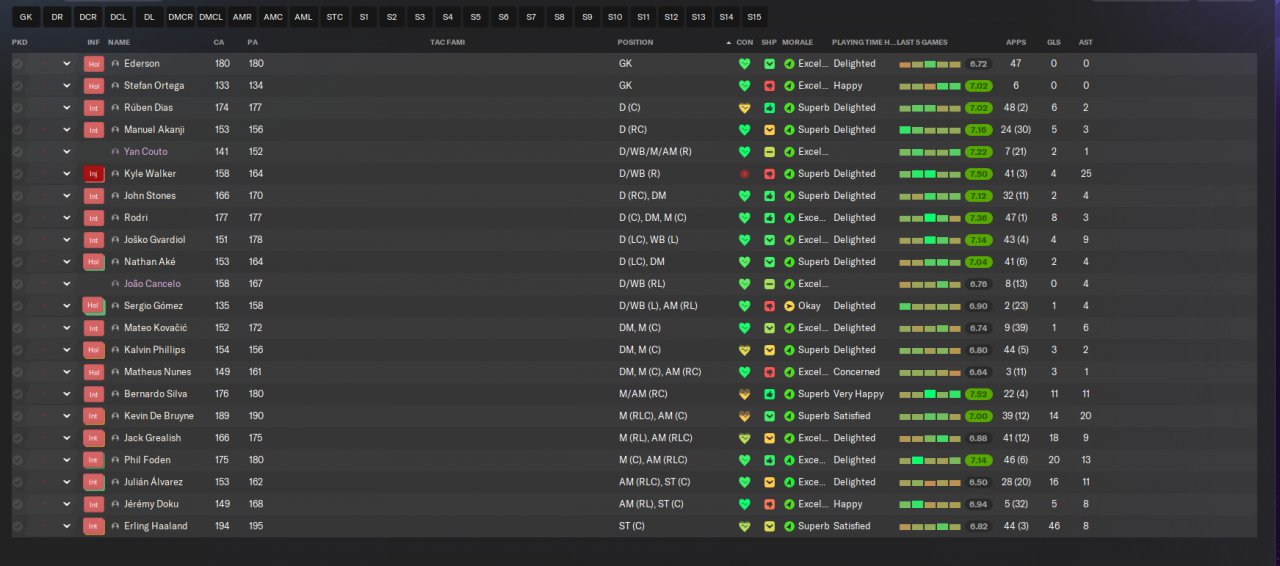Select the DMCL position button
The width and height of the screenshot is (1280, 566).
pos(211,17)
